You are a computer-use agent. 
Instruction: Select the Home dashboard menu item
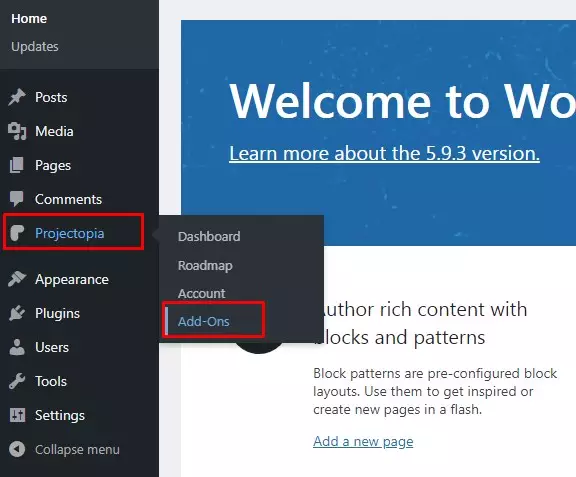point(29,18)
